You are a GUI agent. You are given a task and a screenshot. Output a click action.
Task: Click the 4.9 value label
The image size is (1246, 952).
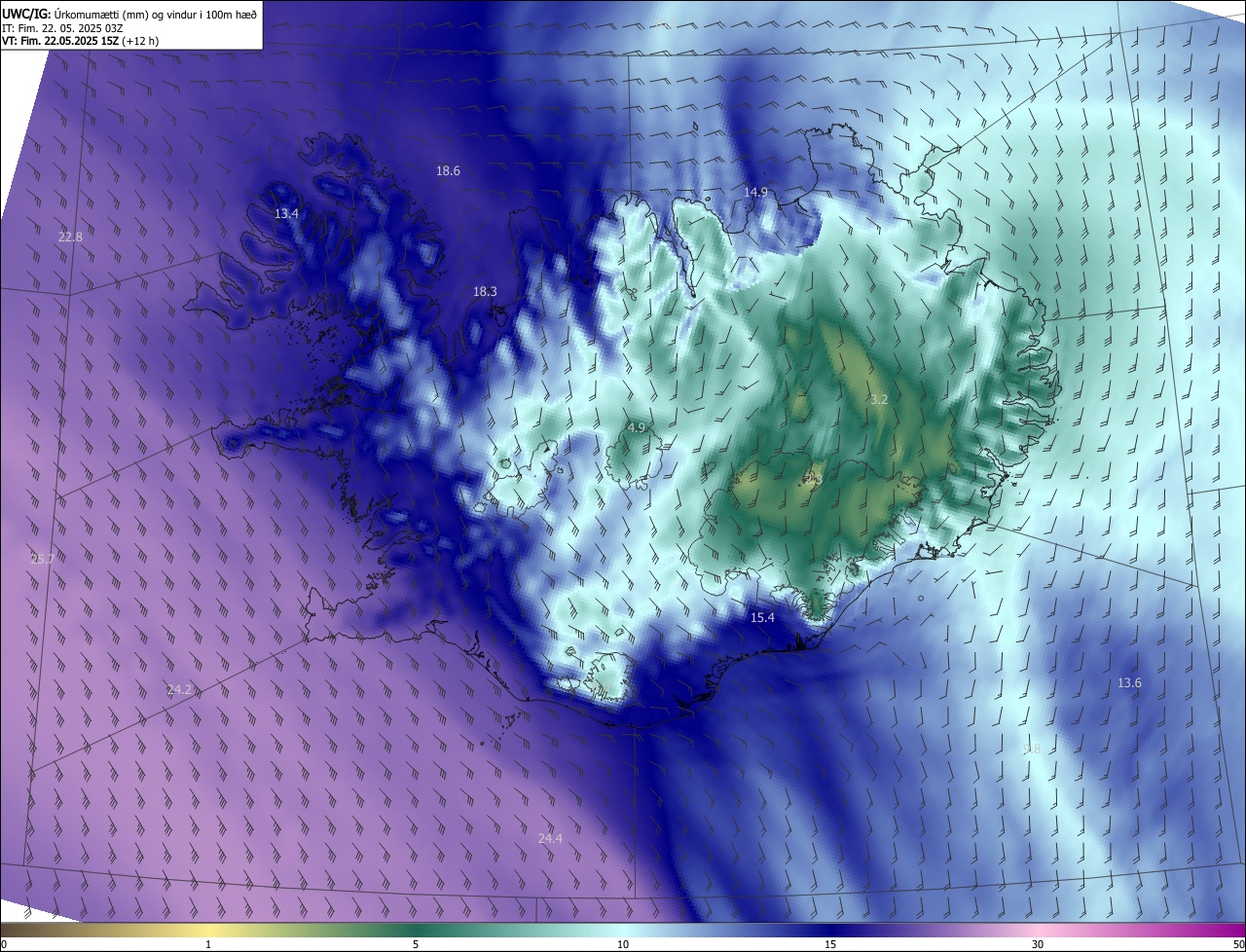point(637,427)
